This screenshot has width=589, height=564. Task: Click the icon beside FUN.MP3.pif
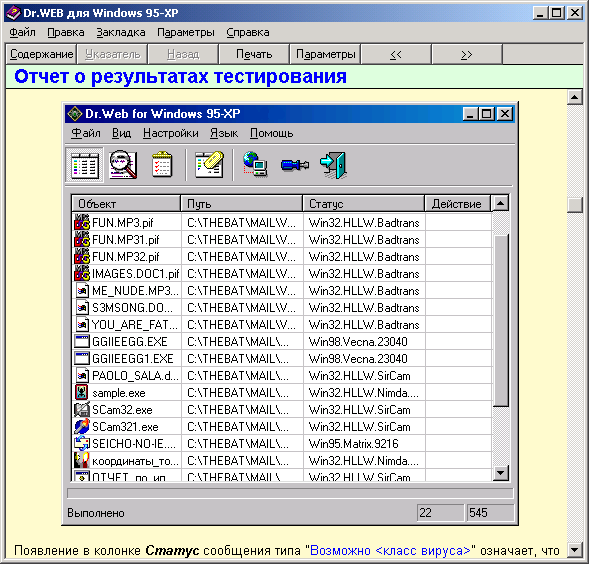(82, 222)
